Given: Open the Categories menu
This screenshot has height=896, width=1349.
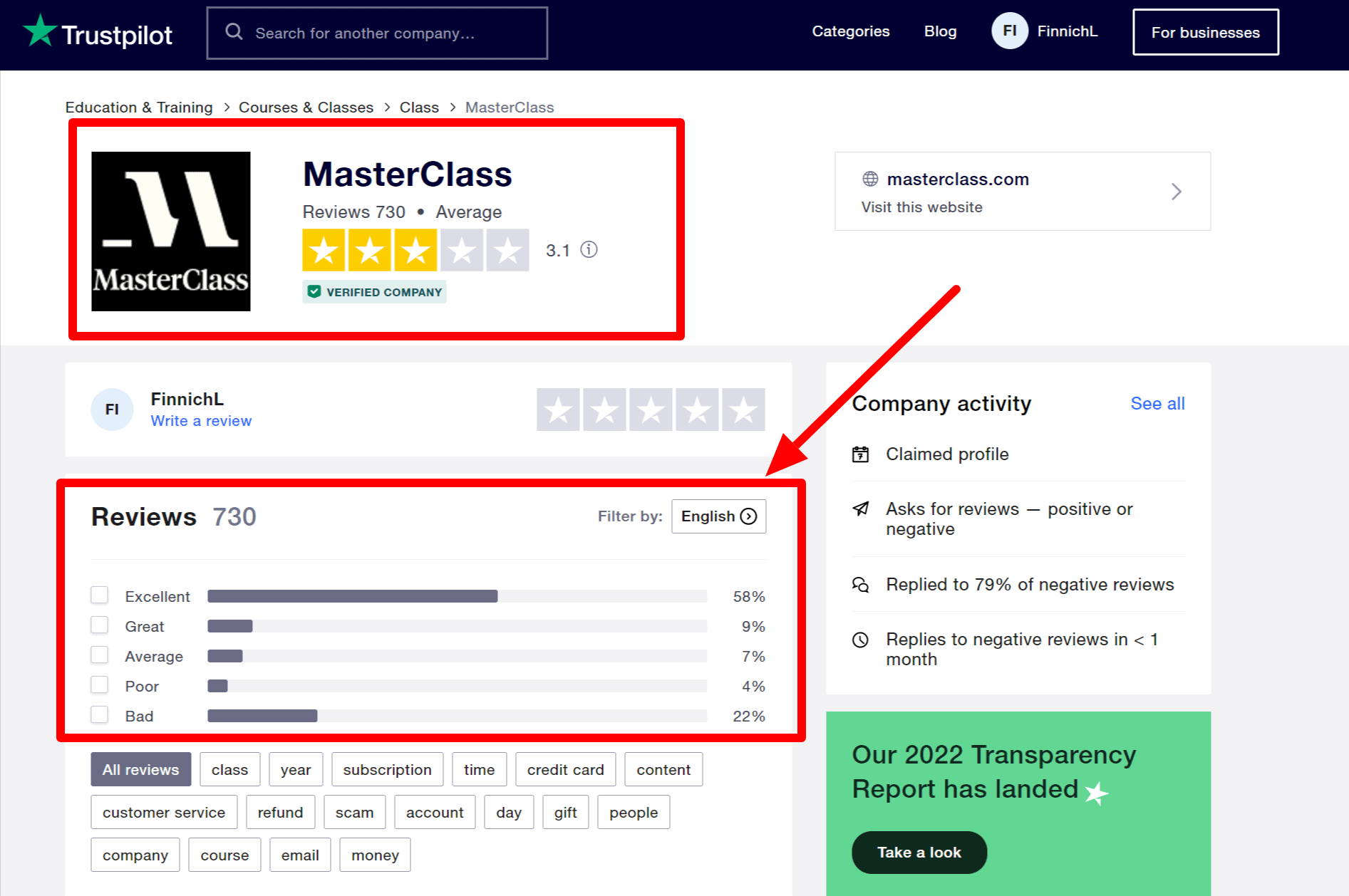Looking at the screenshot, I should point(851,31).
